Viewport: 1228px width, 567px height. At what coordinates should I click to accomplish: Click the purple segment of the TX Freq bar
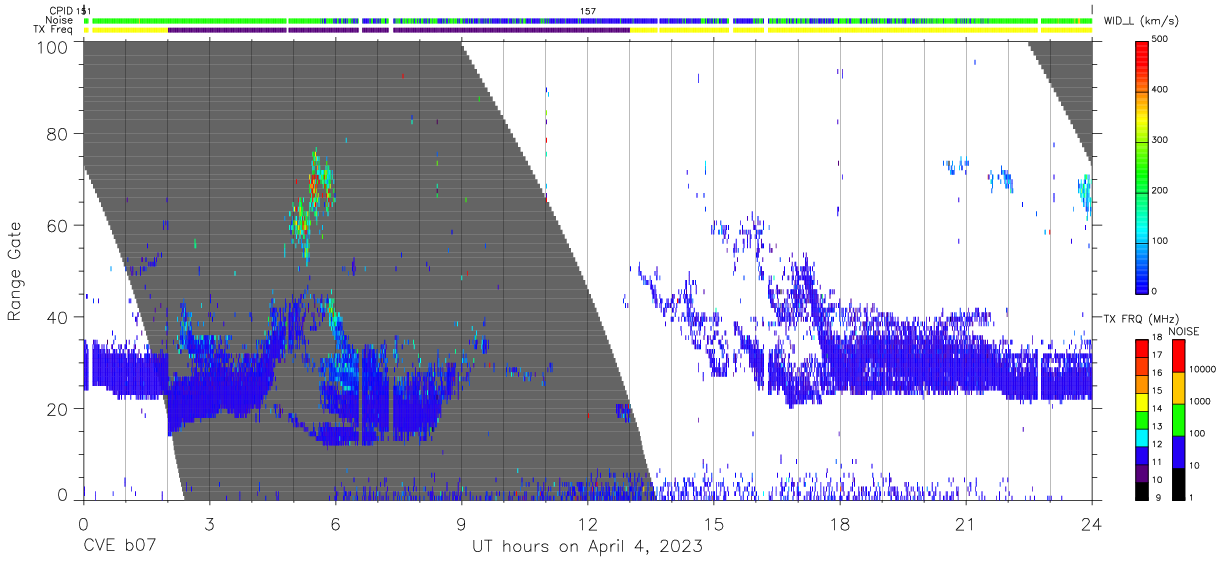tap(400, 30)
